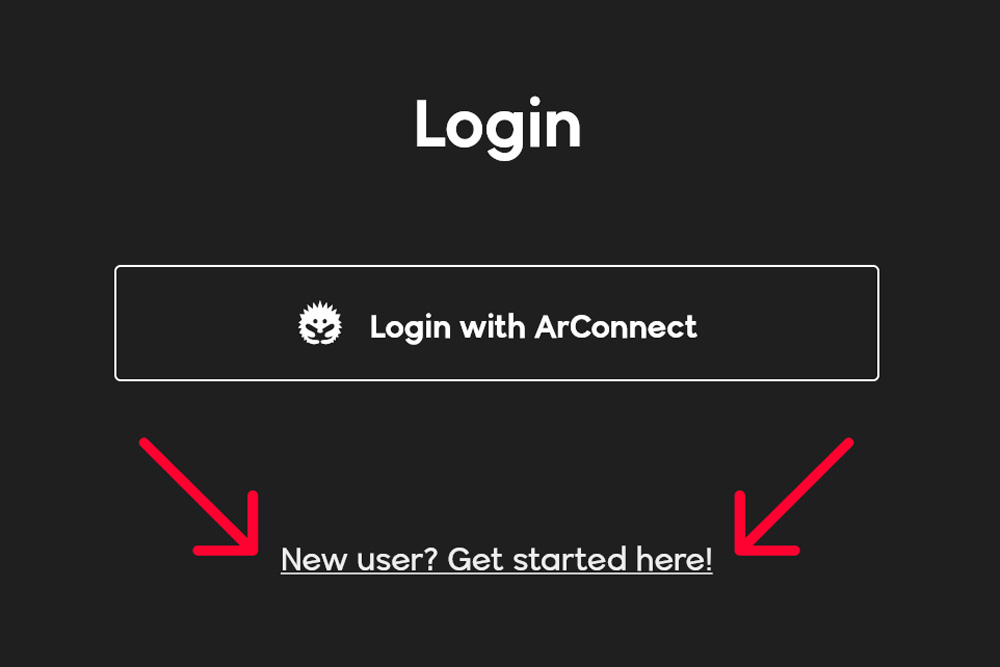Screen dimensions: 1000x667
Task: Click the ArConnect word in the login button
Action: coord(616,326)
